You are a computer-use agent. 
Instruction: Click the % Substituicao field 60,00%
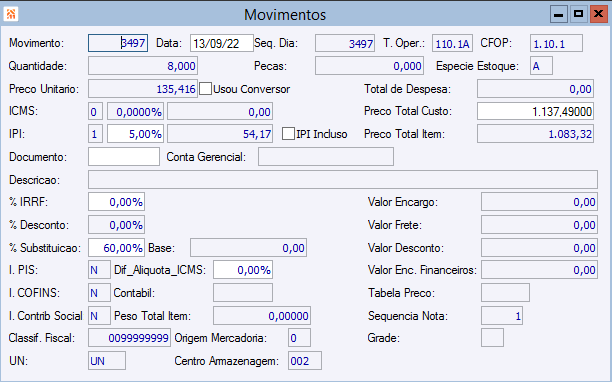tap(116, 247)
